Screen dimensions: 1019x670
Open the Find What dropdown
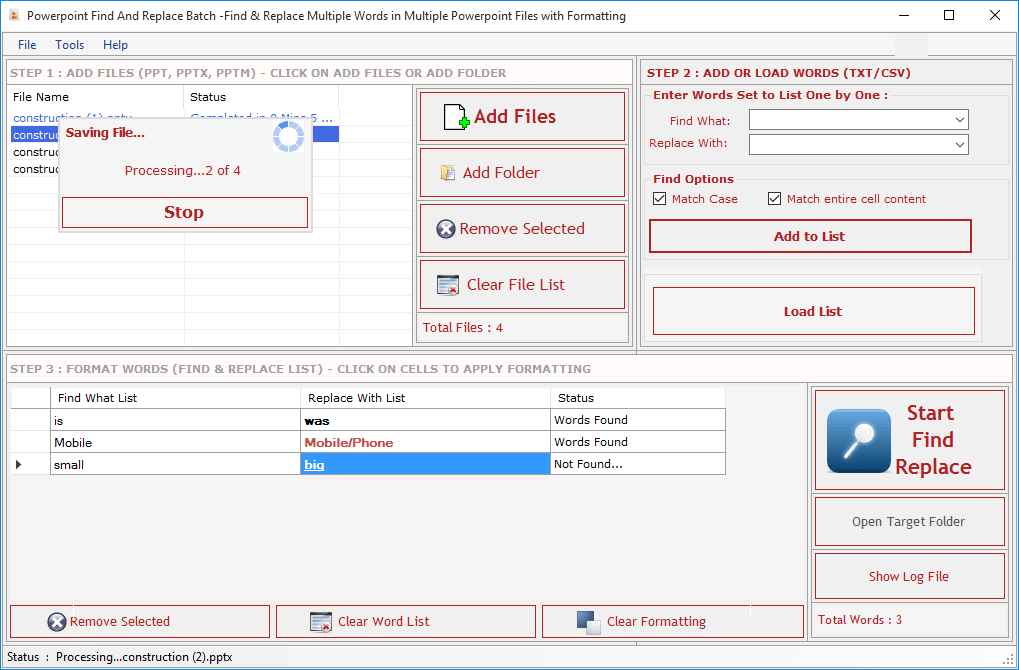(960, 120)
